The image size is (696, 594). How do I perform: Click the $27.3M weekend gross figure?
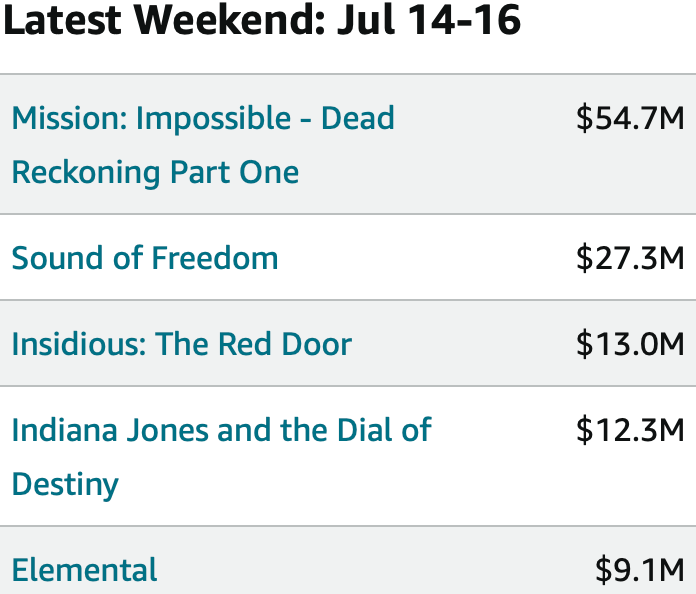[x=630, y=257]
